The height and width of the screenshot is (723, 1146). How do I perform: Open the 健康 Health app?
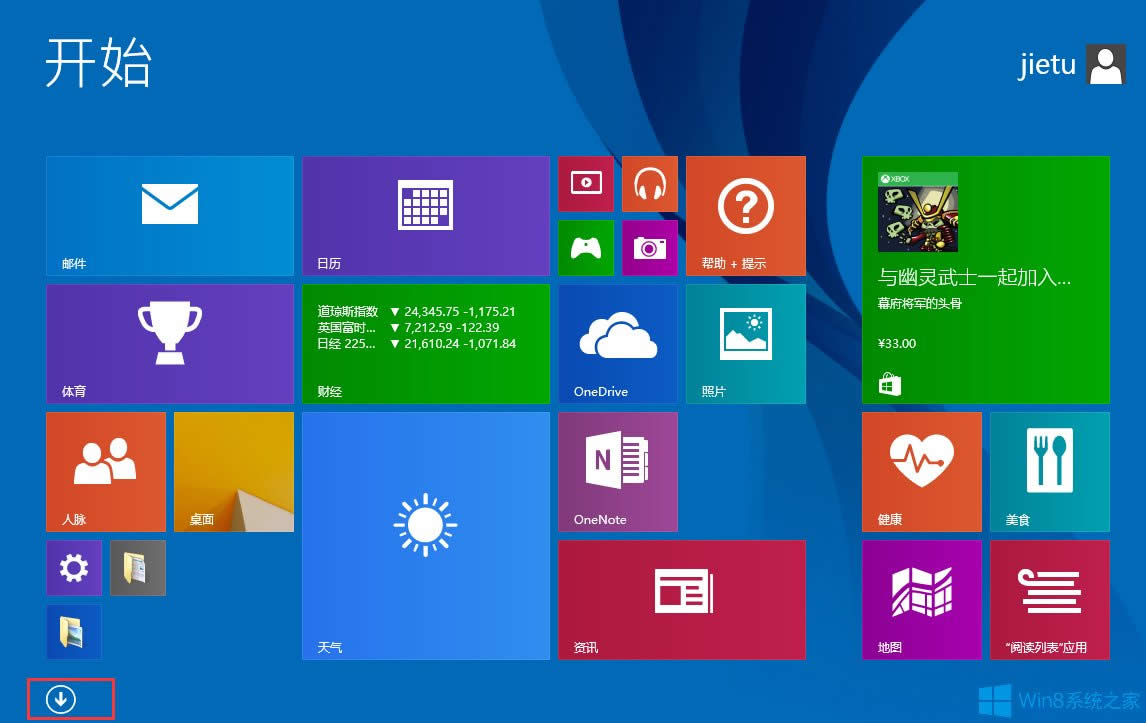pos(921,471)
